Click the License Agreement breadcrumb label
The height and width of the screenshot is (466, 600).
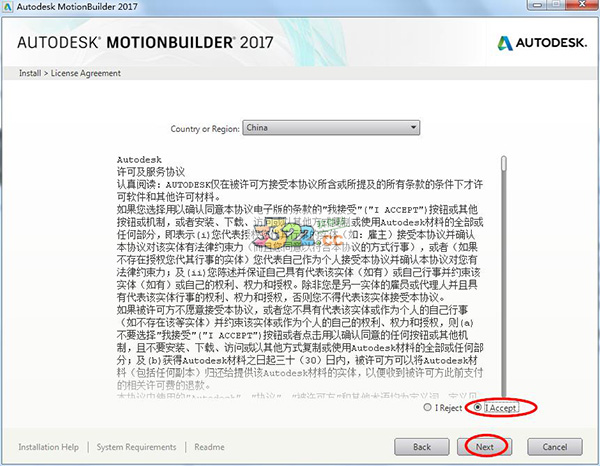tap(86, 73)
